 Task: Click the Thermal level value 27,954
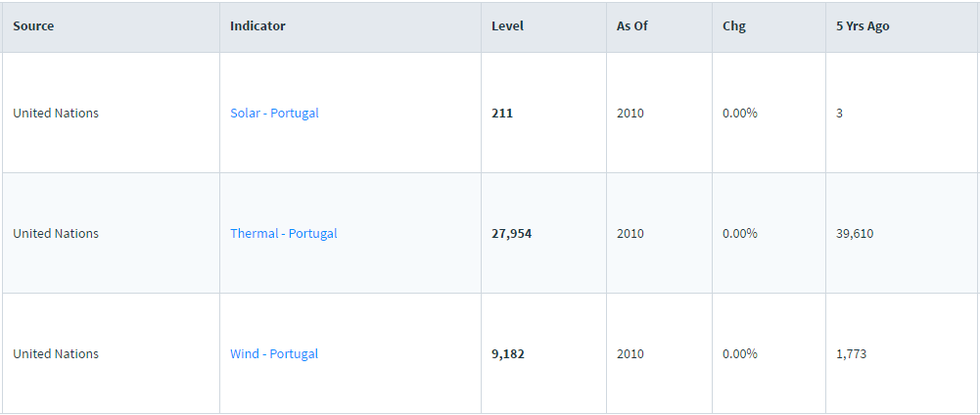coord(512,233)
